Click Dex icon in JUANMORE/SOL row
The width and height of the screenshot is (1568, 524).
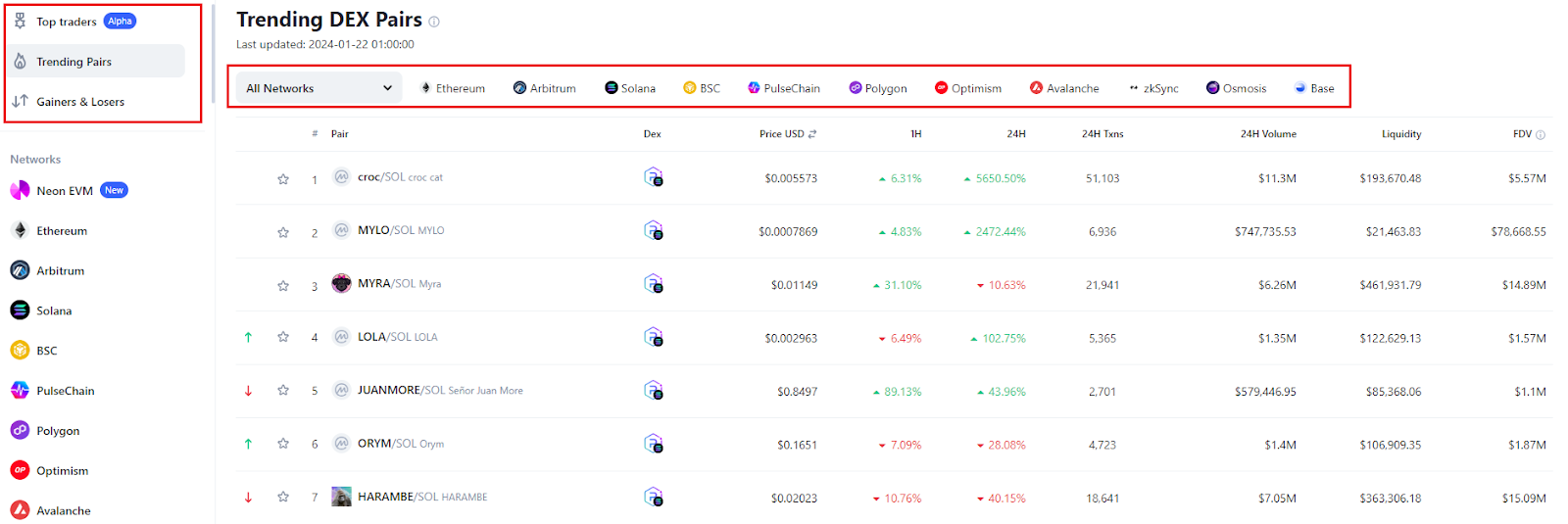click(x=653, y=390)
